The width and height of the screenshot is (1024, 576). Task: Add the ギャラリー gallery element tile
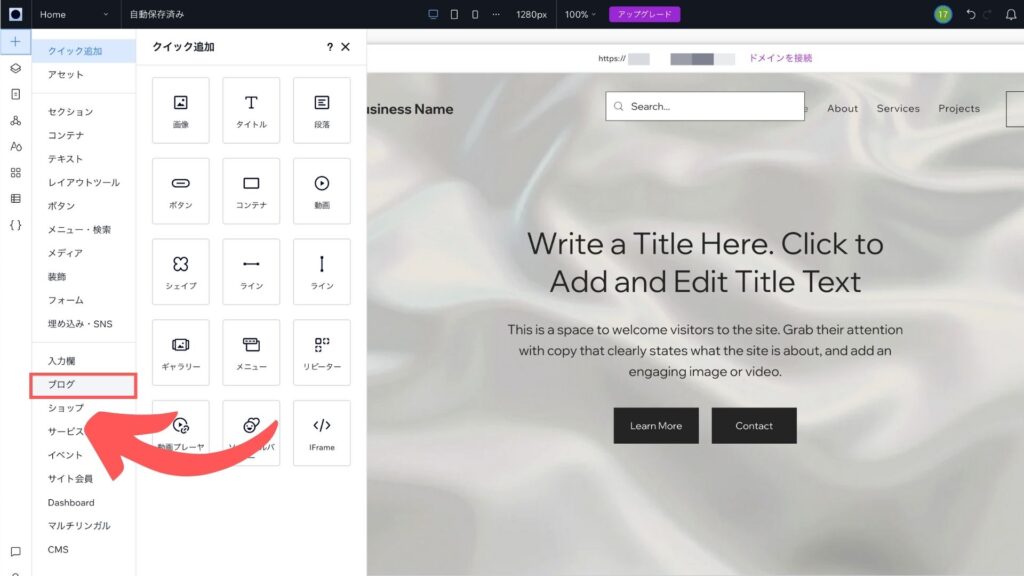(181, 353)
